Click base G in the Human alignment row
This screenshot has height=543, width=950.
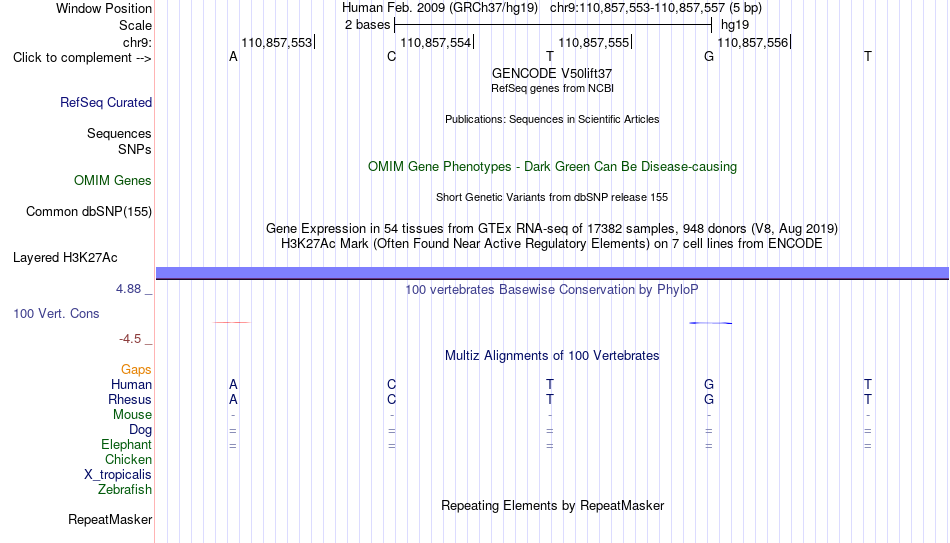pos(709,384)
